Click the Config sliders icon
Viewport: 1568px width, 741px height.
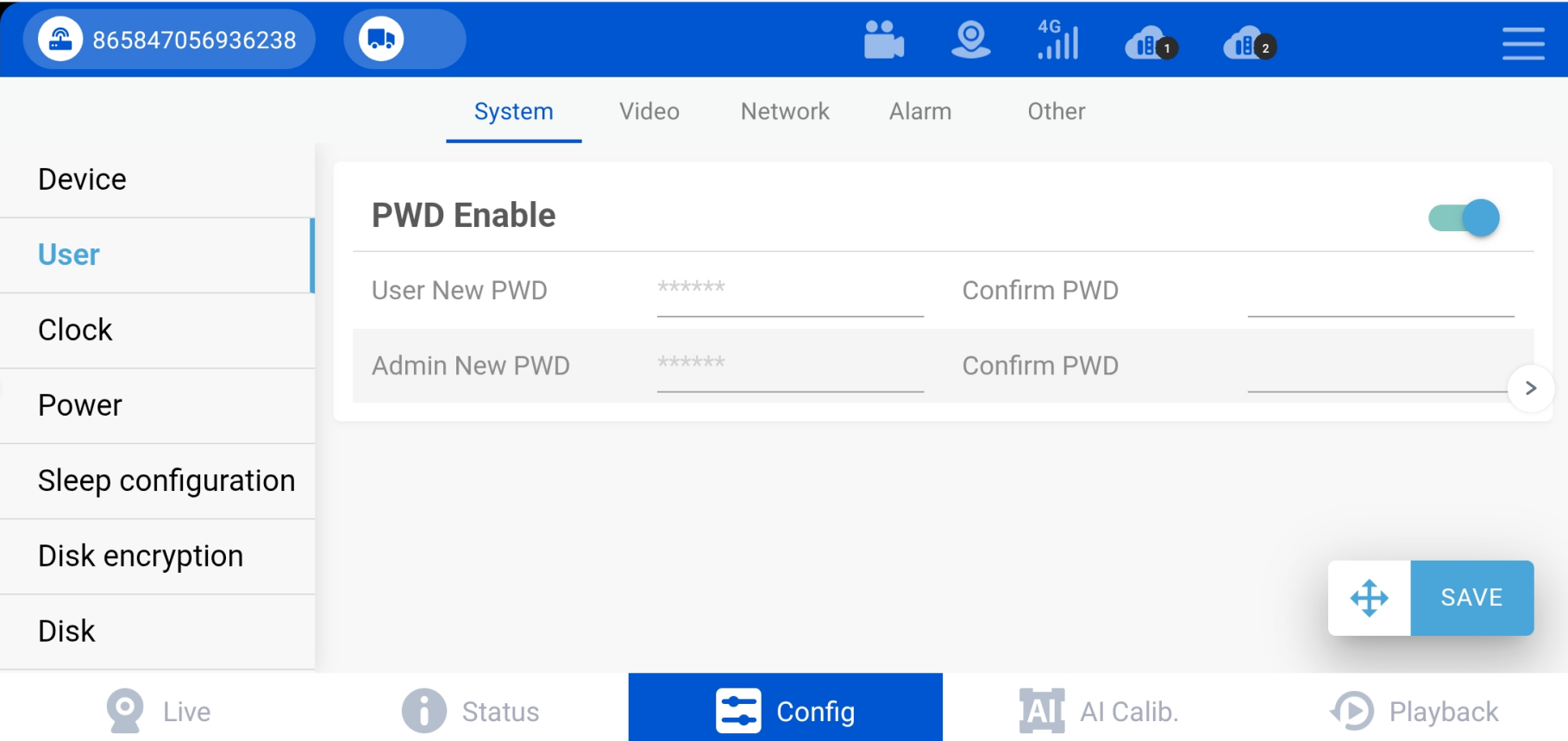(x=738, y=711)
